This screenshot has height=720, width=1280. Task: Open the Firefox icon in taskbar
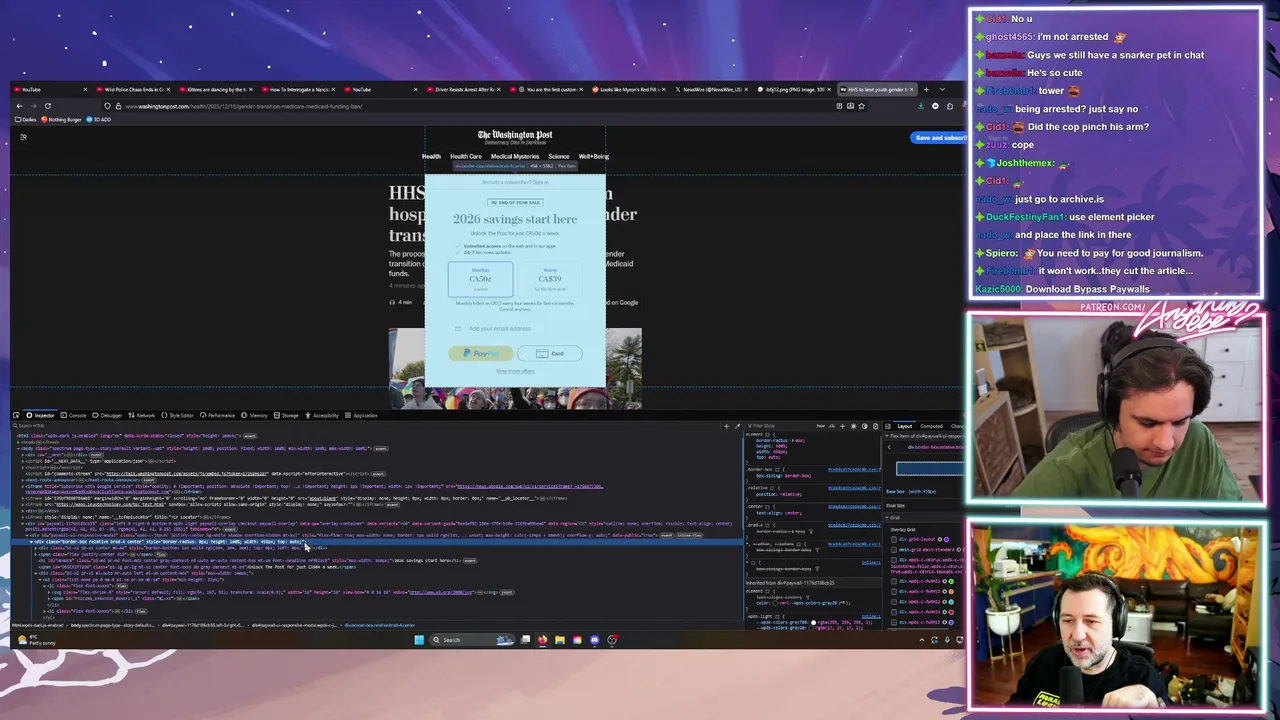[x=542, y=640]
